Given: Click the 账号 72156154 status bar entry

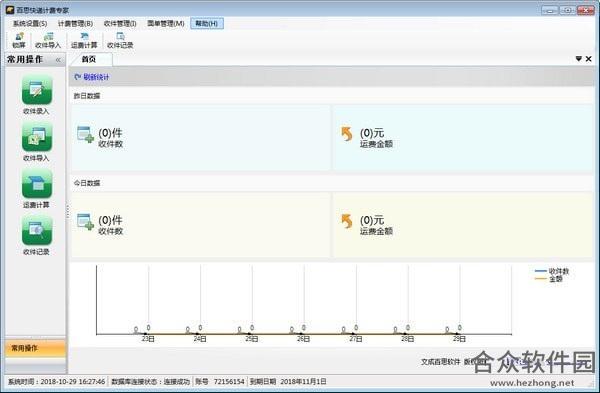Looking at the screenshot, I should [x=220, y=382].
